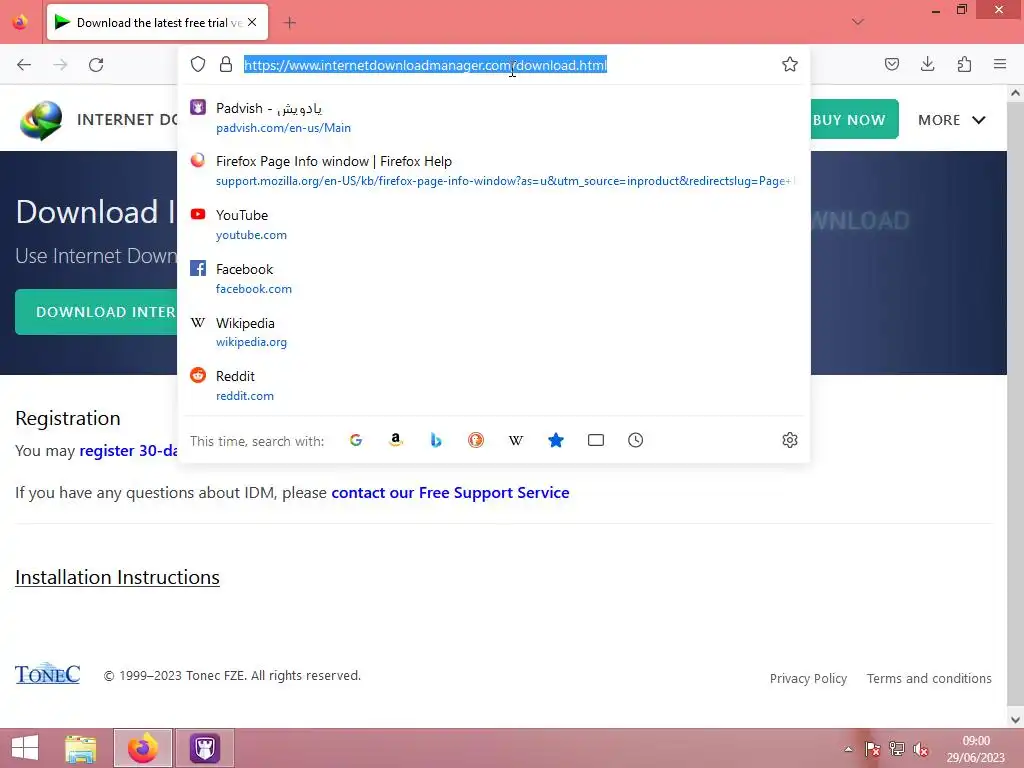Image resolution: width=1024 pixels, height=768 pixels.
Task: Search this time with Google
Action: tap(356, 440)
